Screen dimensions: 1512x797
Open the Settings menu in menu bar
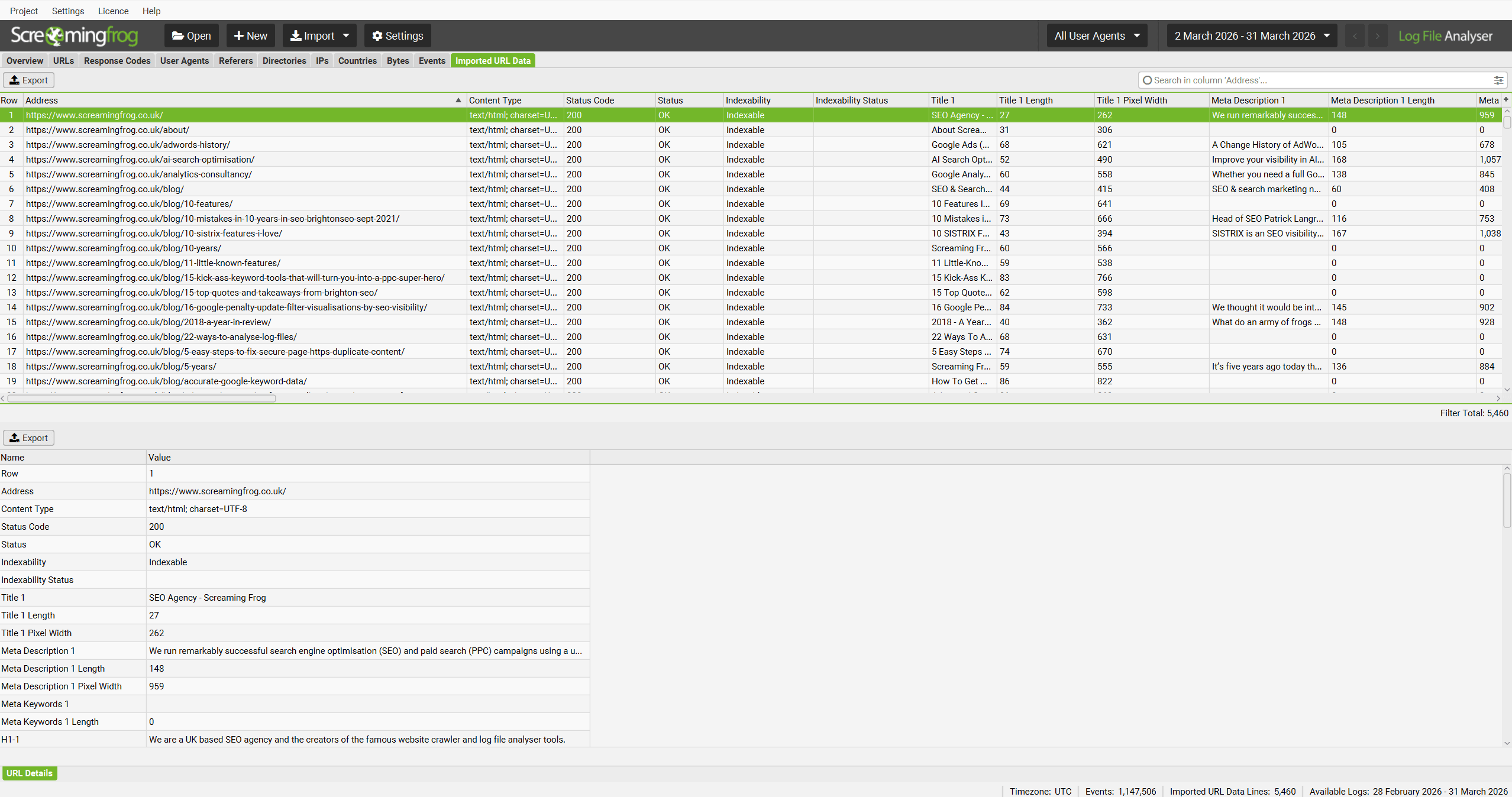pos(68,11)
